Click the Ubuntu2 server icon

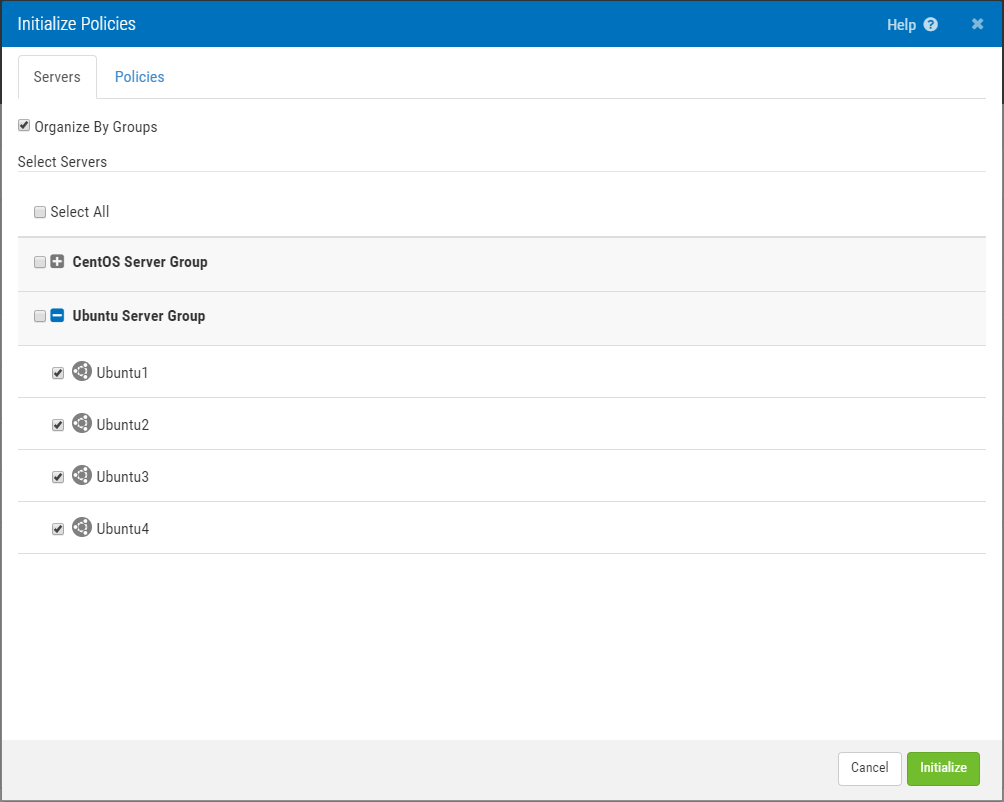(x=81, y=423)
